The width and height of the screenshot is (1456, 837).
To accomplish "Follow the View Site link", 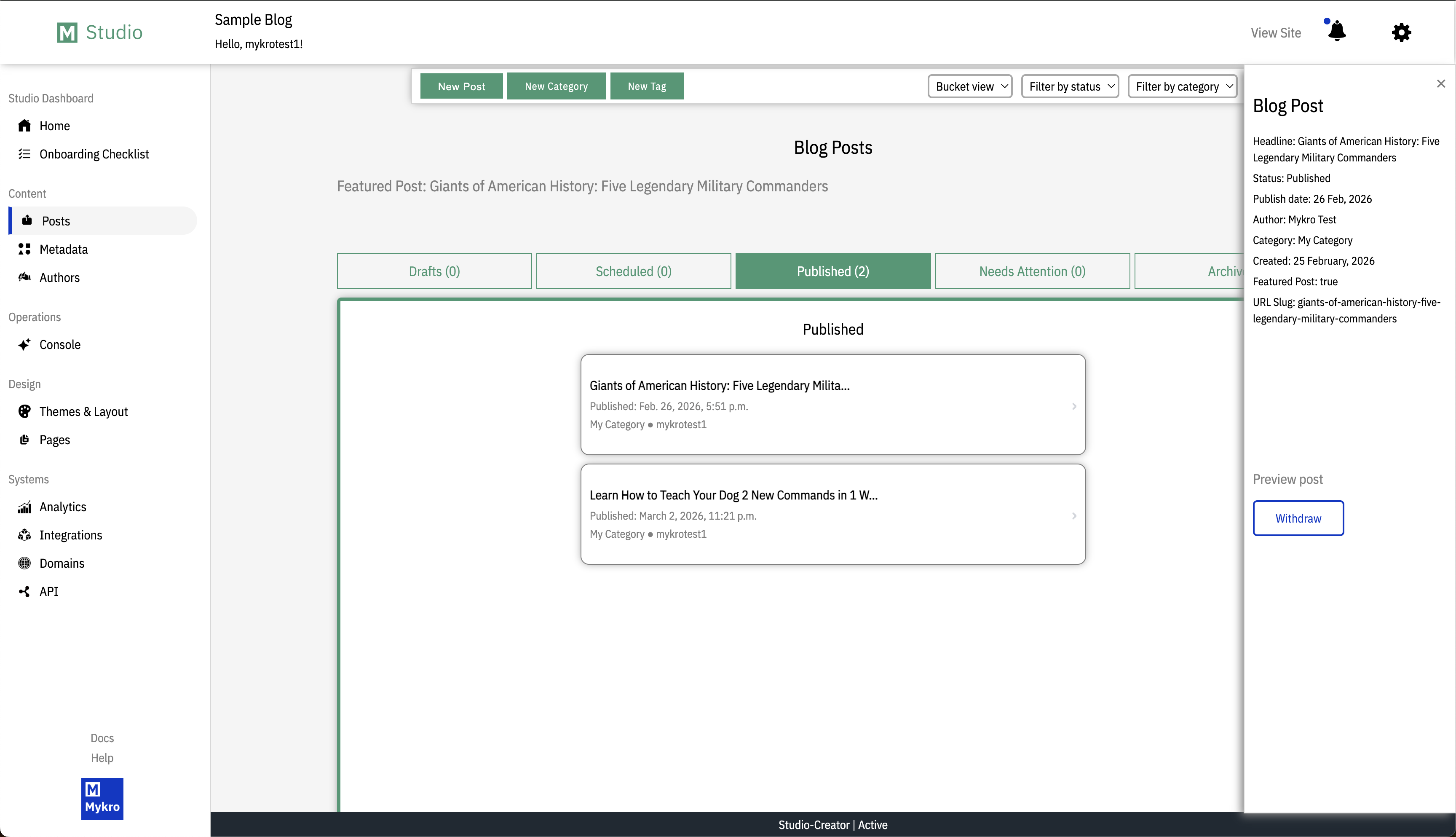I will coord(1275,33).
